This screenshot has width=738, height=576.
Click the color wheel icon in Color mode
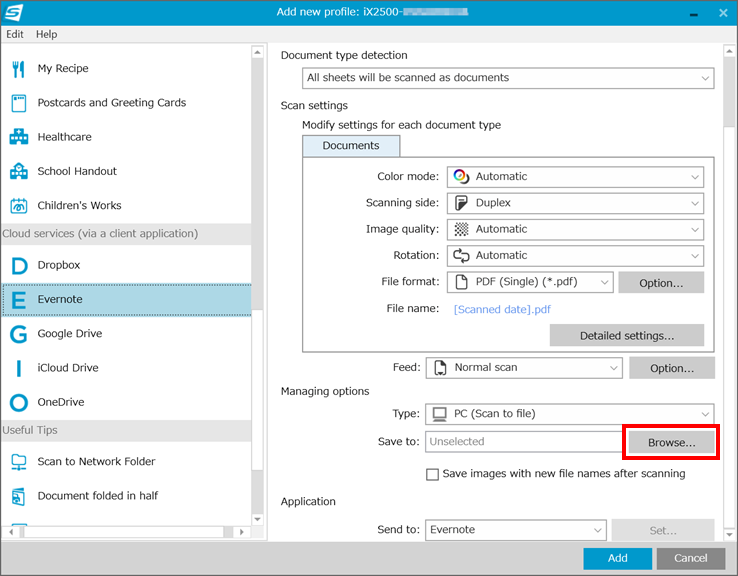pos(461,176)
